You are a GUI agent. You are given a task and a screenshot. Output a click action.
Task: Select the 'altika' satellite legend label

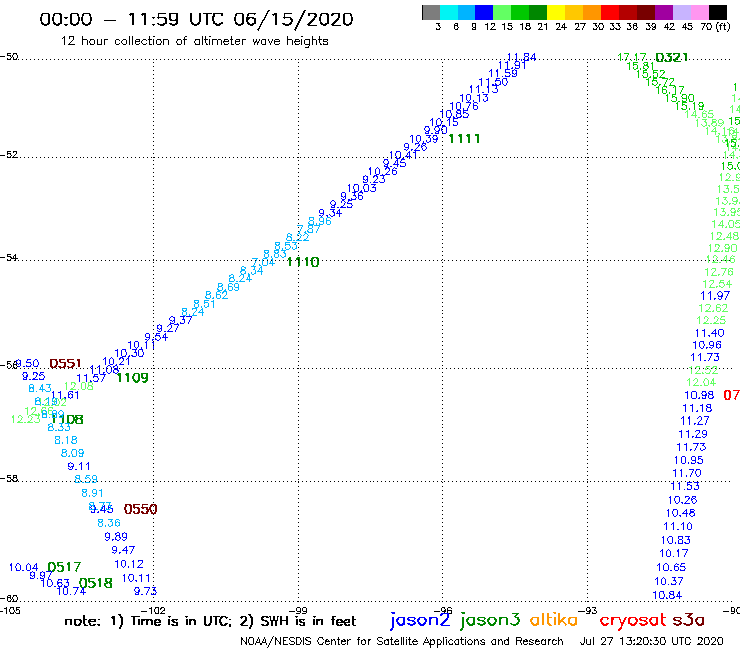coord(554,619)
